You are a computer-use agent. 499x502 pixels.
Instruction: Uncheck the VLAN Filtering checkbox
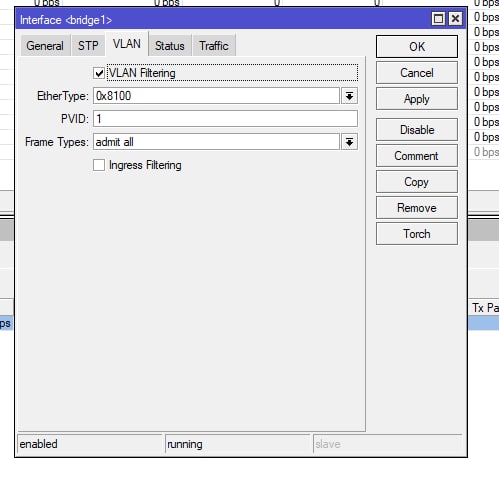(99, 73)
